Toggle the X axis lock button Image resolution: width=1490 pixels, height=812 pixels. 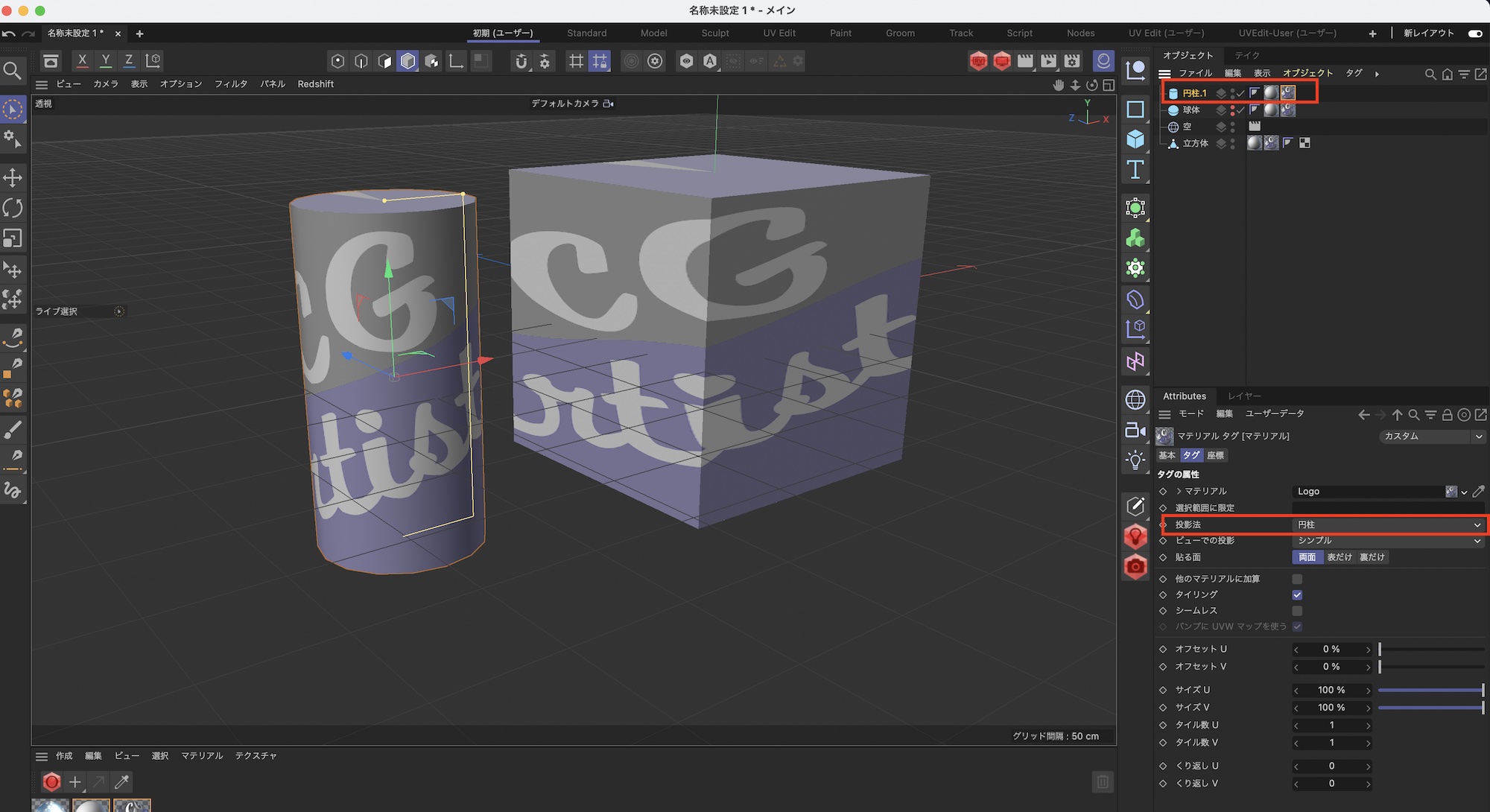click(x=82, y=60)
